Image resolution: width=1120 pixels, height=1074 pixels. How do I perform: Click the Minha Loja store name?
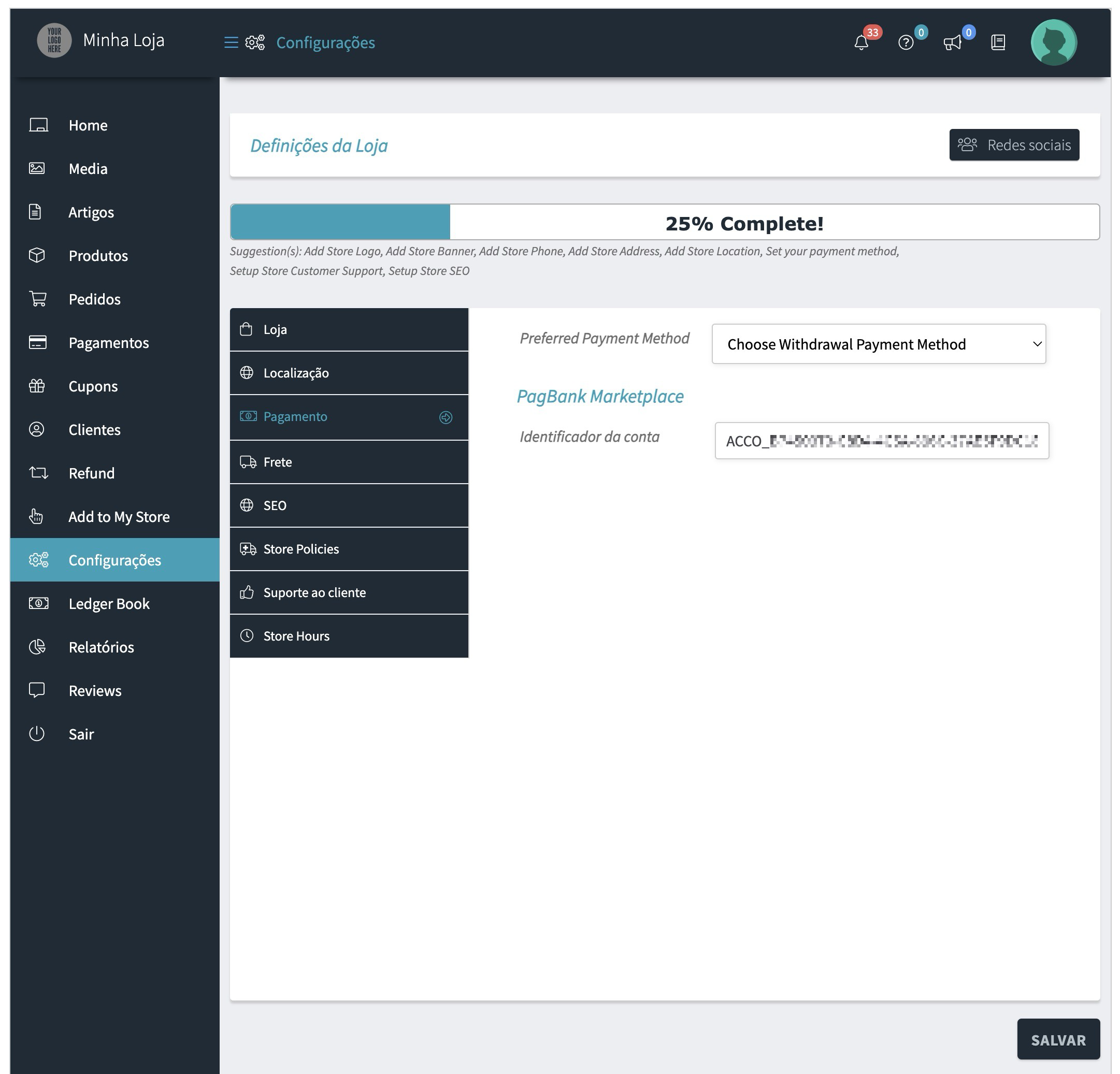(x=123, y=40)
